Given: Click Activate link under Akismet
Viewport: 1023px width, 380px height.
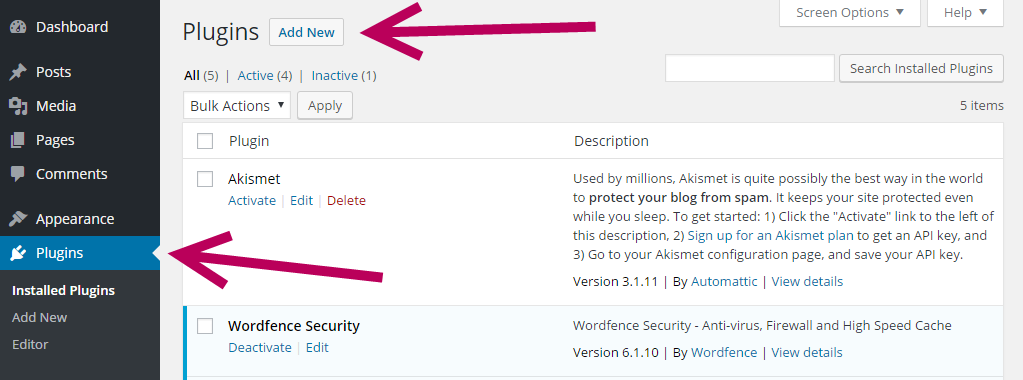Looking at the screenshot, I should tap(252, 200).
